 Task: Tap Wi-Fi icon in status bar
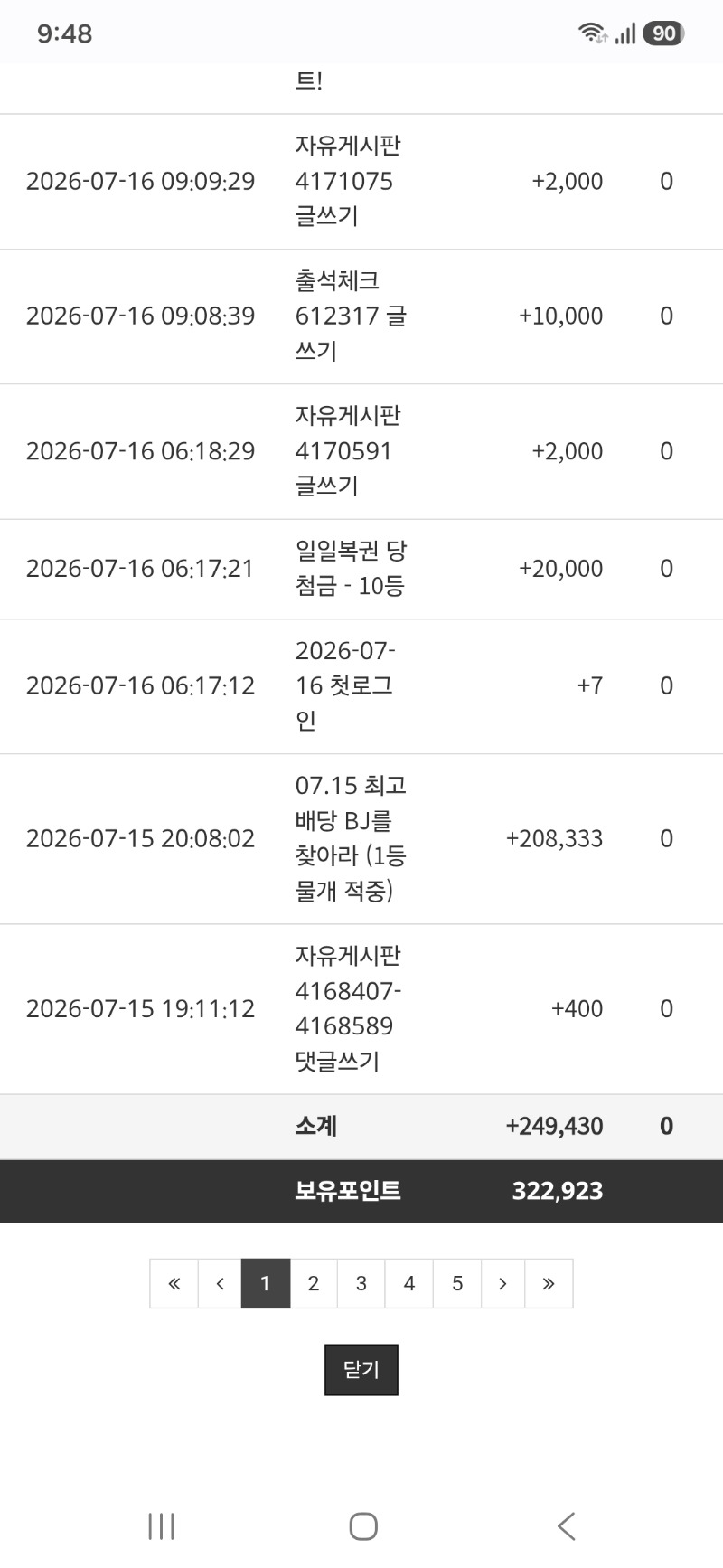(593, 33)
